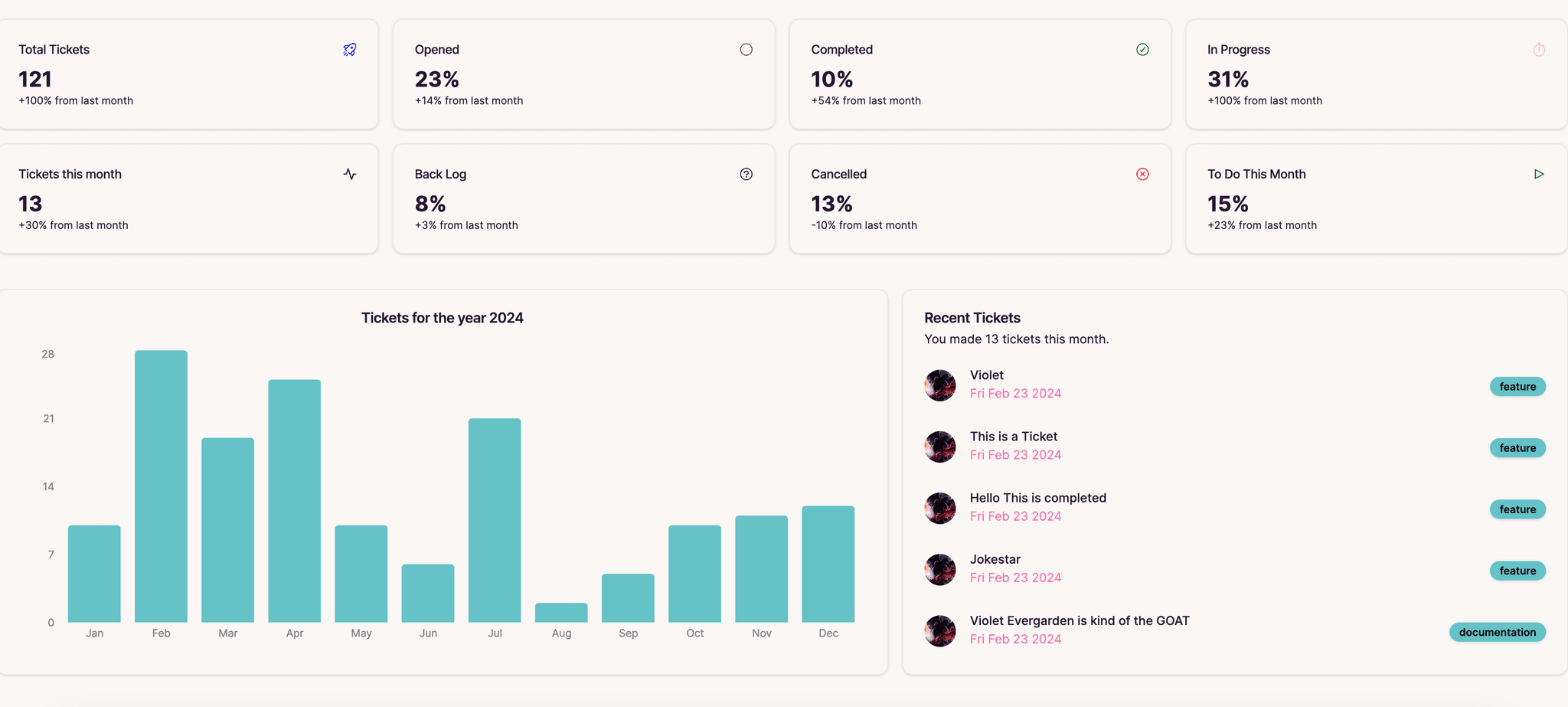Open the 'Violet Evergarden is kind of the GOAT' ticket
1568x707 pixels.
click(x=1080, y=620)
